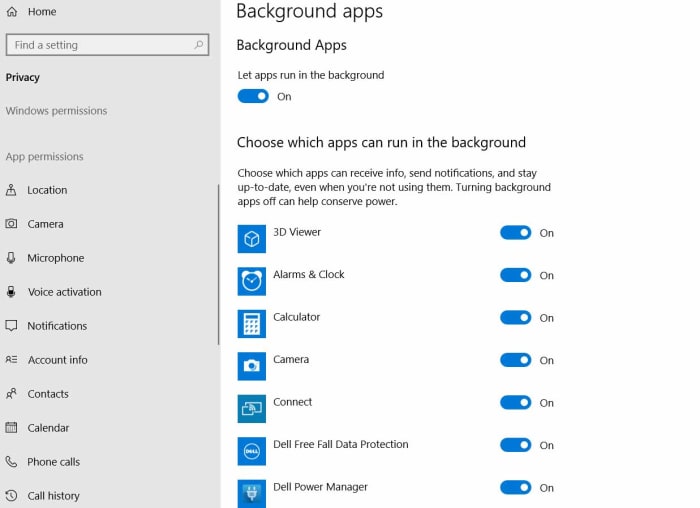The image size is (700, 508).
Task: Click the Home icon in sidebar
Action: (12, 12)
